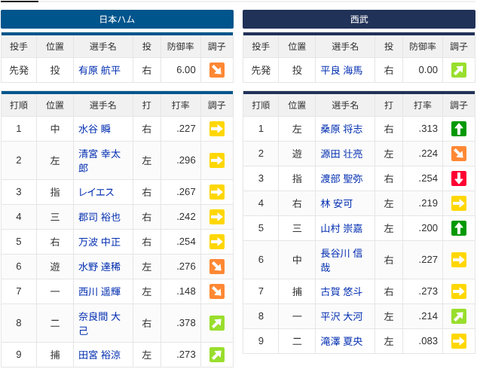
Task: Click 有原 航平's orange down-right condition arrow
Action: pos(217,70)
